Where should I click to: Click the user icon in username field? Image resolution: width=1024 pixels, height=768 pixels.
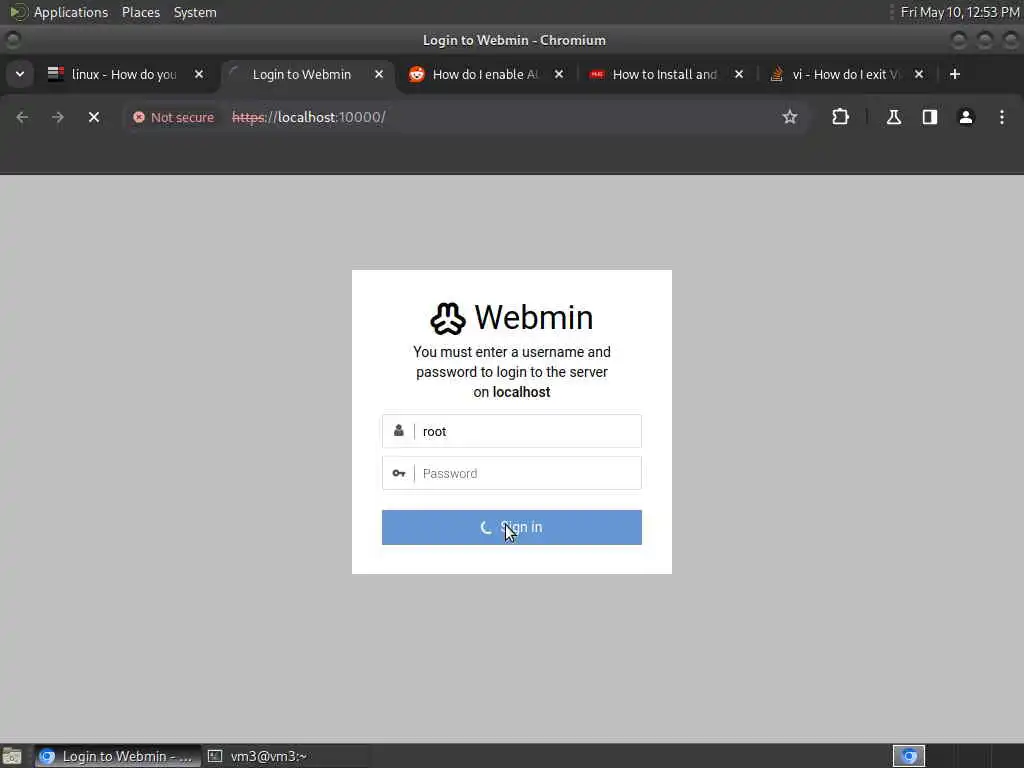point(398,430)
